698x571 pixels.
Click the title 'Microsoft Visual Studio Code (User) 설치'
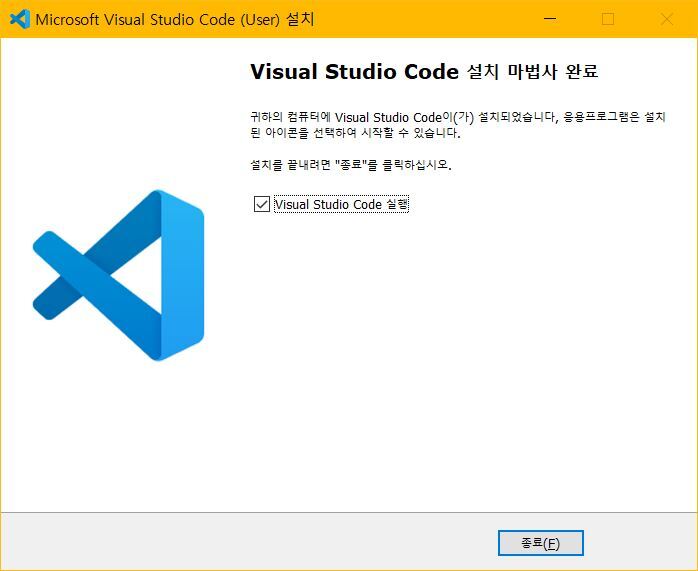pyautogui.click(x=175, y=20)
